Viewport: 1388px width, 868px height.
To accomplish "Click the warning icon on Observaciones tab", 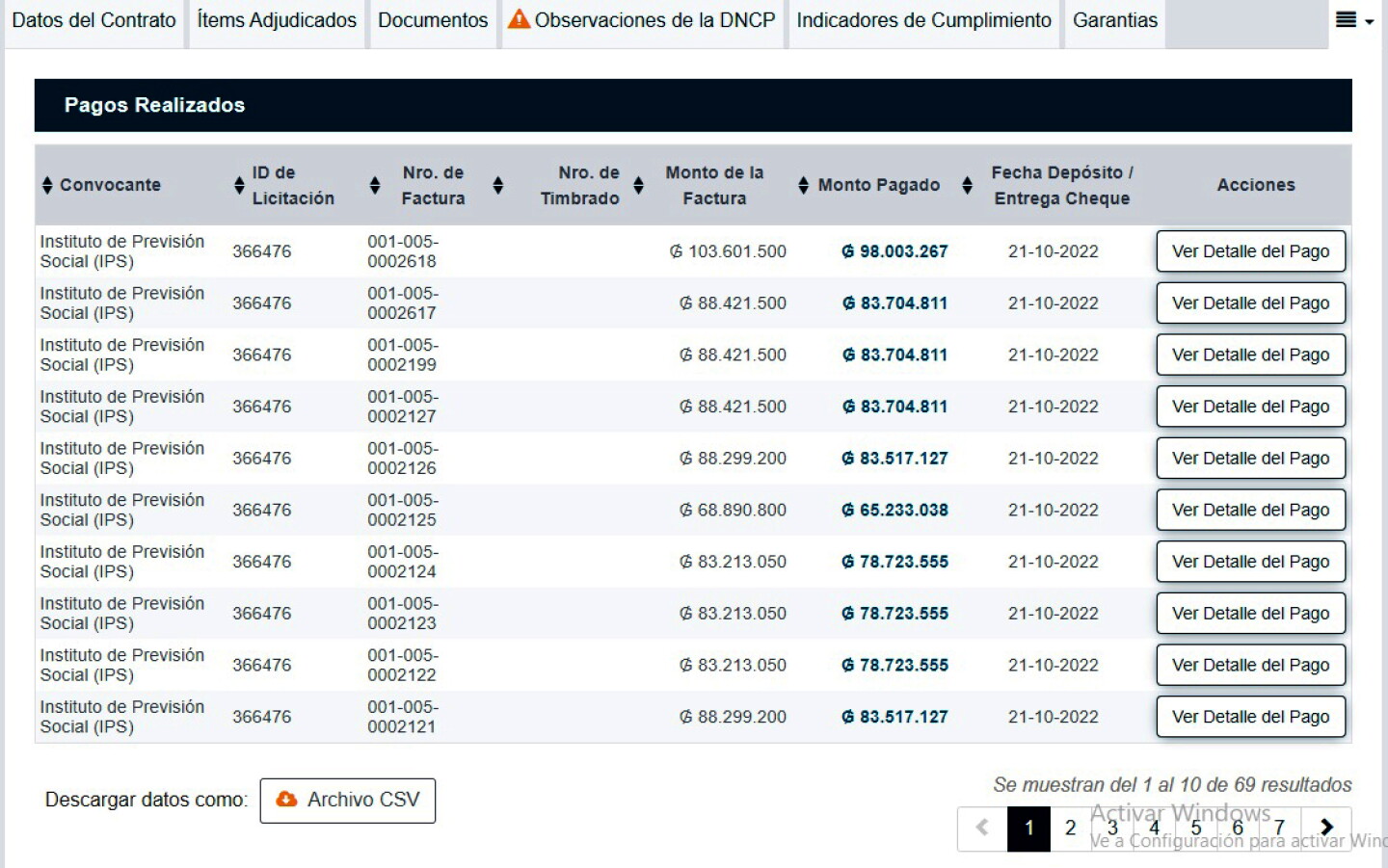I will pyautogui.click(x=519, y=18).
